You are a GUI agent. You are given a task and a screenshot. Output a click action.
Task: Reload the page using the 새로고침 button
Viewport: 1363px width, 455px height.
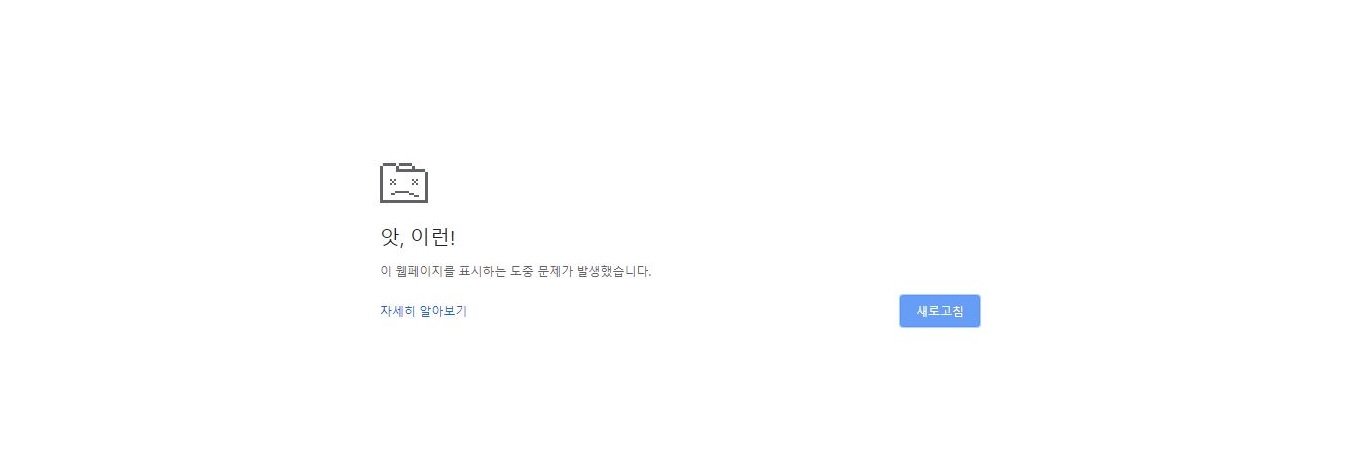[939, 311]
